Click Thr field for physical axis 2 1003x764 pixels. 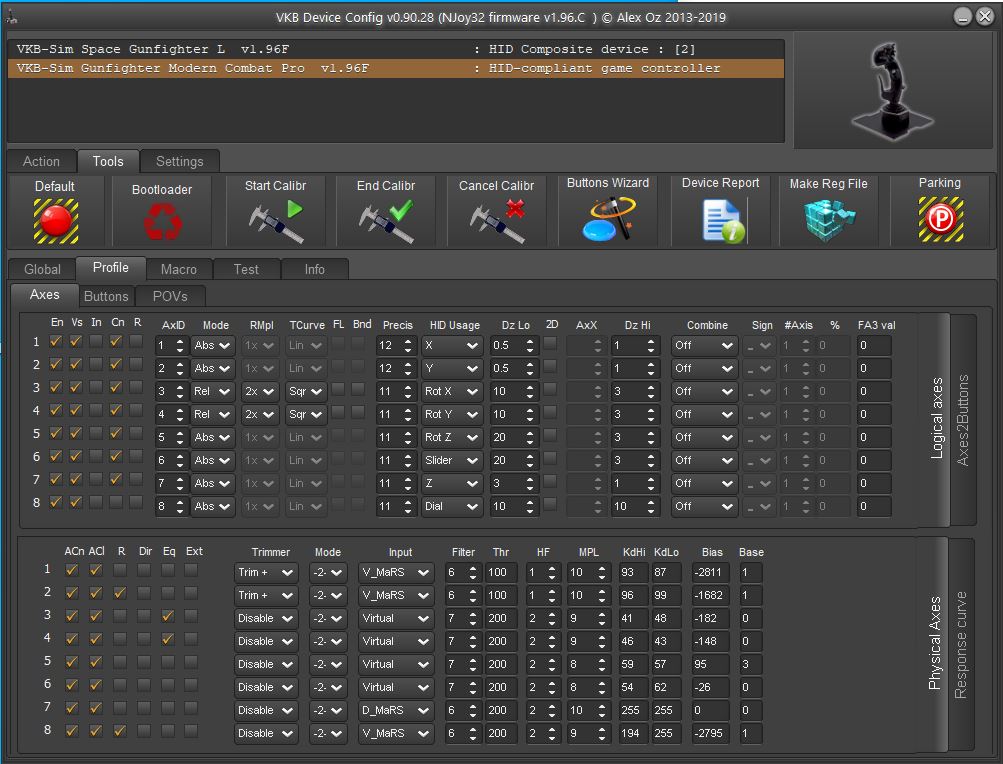coord(501,596)
